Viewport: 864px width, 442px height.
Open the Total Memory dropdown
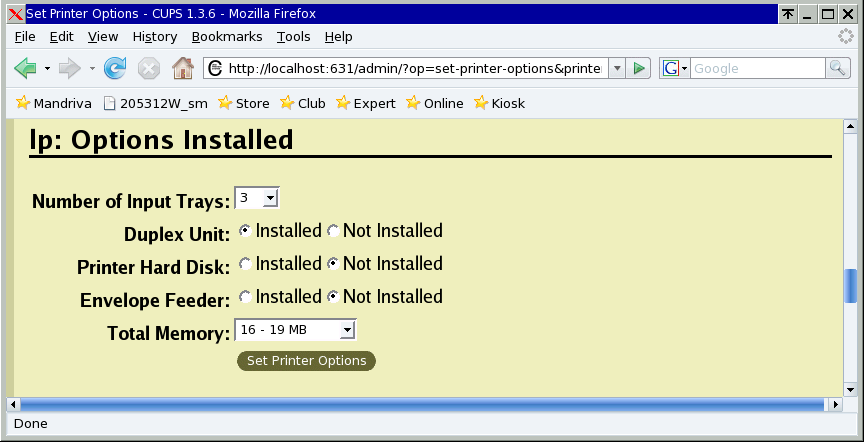click(x=295, y=330)
